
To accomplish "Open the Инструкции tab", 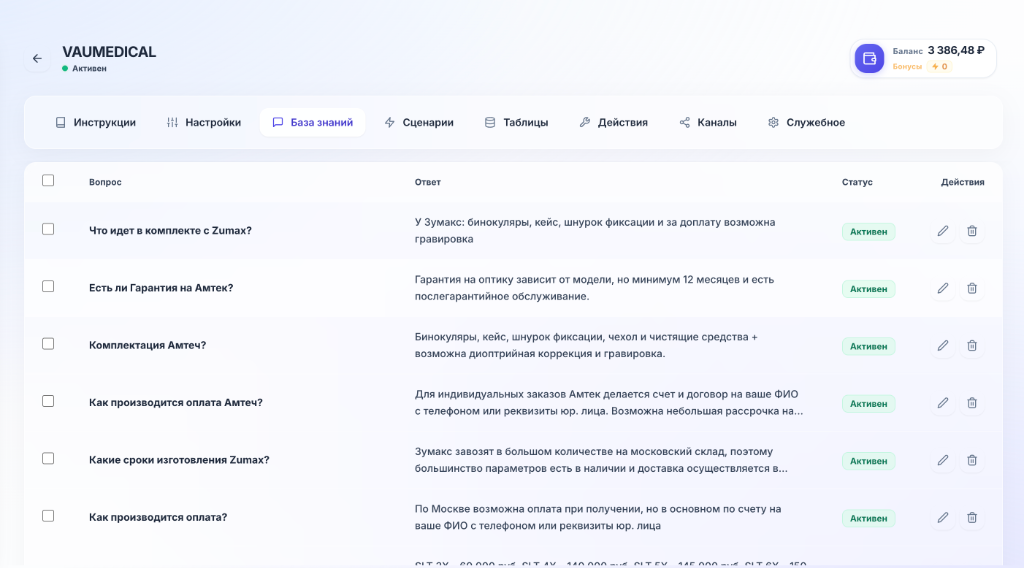I will [95, 123].
